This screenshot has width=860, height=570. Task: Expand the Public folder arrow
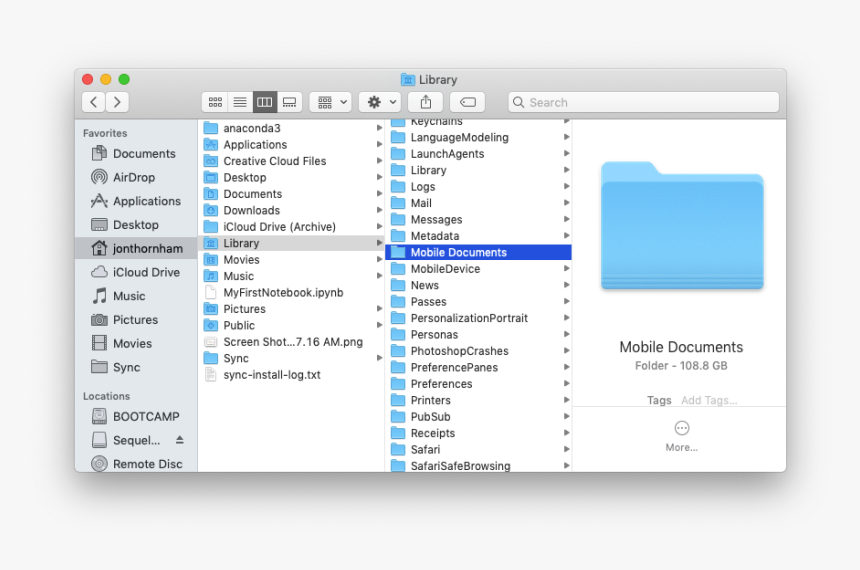(x=379, y=325)
